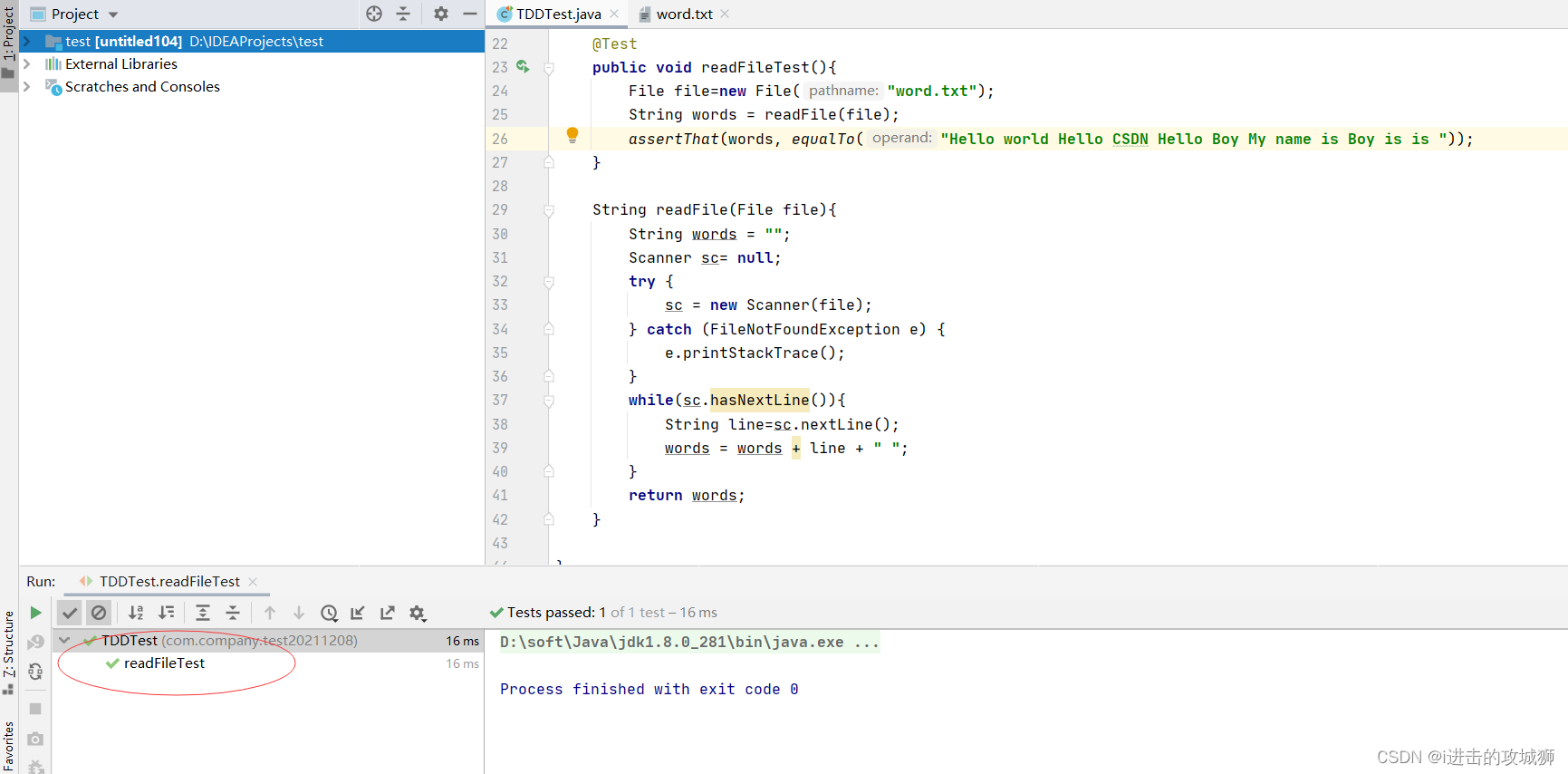Select the TDDTest.readFileTest run tab
The image size is (1568, 774).
pyautogui.click(x=169, y=582)
